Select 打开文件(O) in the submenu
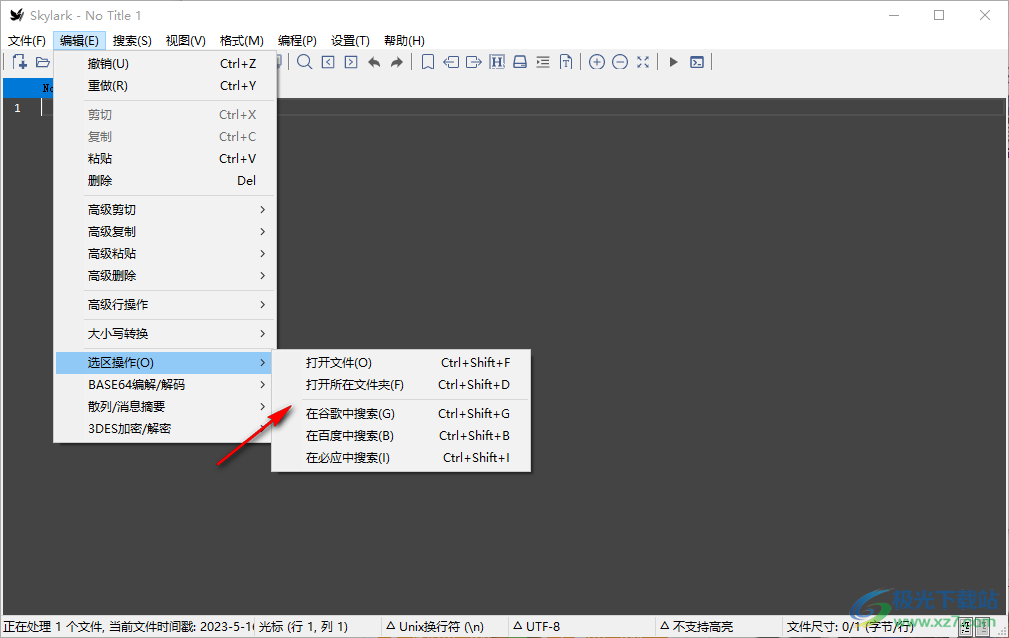The image size is (1009, 638). pos(401,362)
